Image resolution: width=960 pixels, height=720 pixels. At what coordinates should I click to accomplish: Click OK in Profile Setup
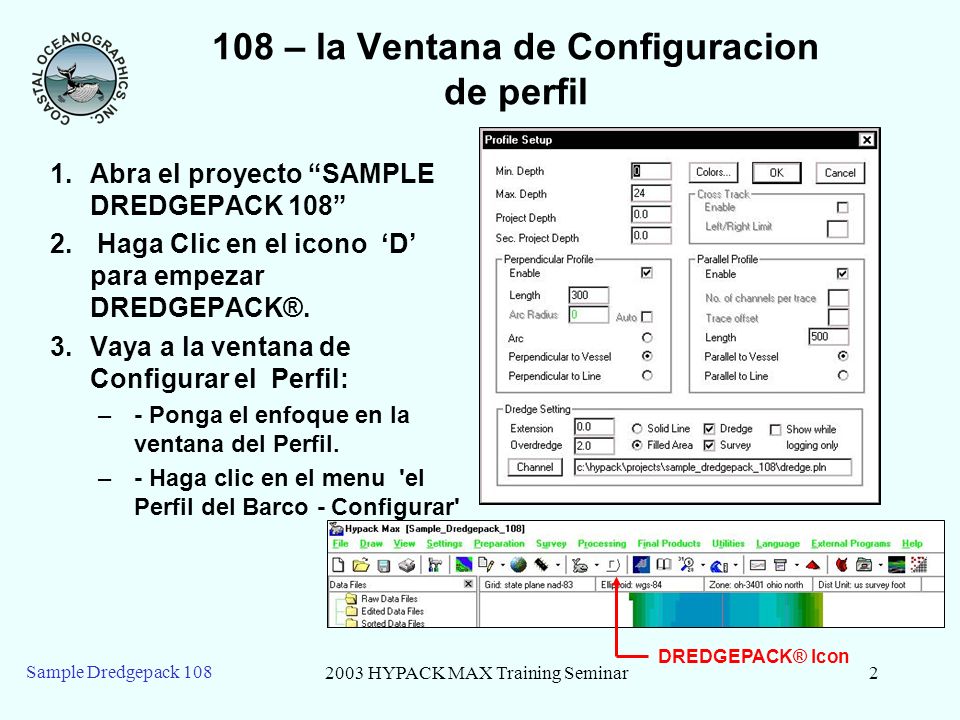point(776,173)
